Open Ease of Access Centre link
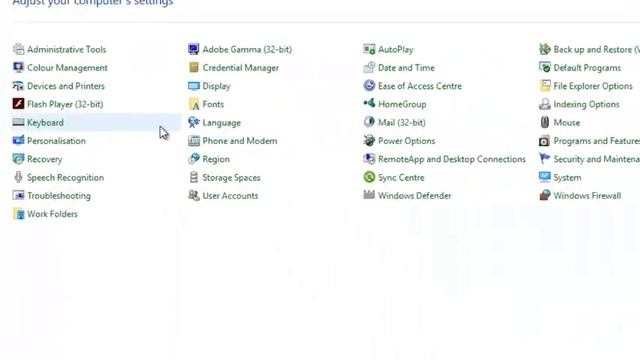This screenshot has width=640, height=360. (420, 86)
